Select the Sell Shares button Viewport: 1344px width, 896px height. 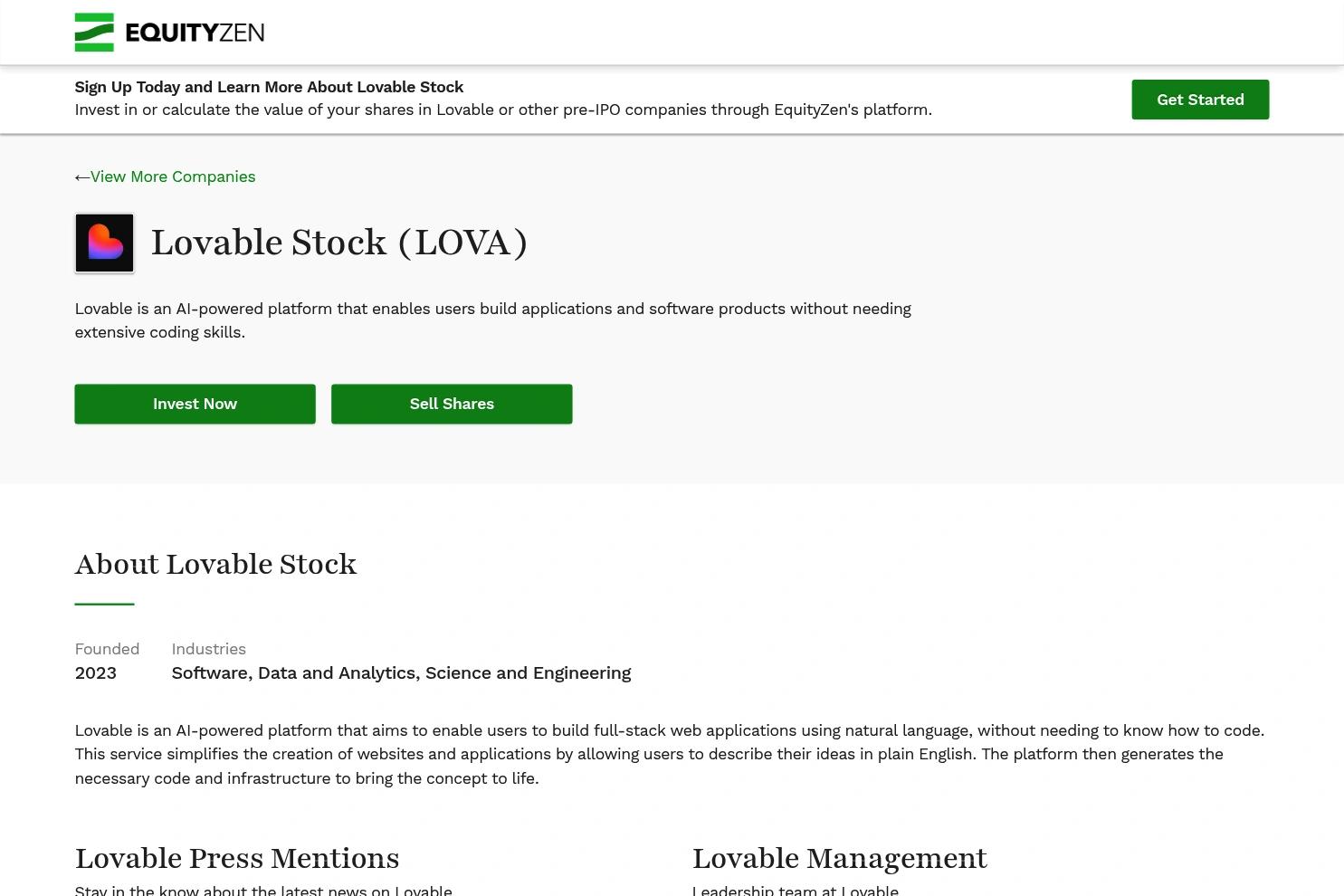[452, 404]
